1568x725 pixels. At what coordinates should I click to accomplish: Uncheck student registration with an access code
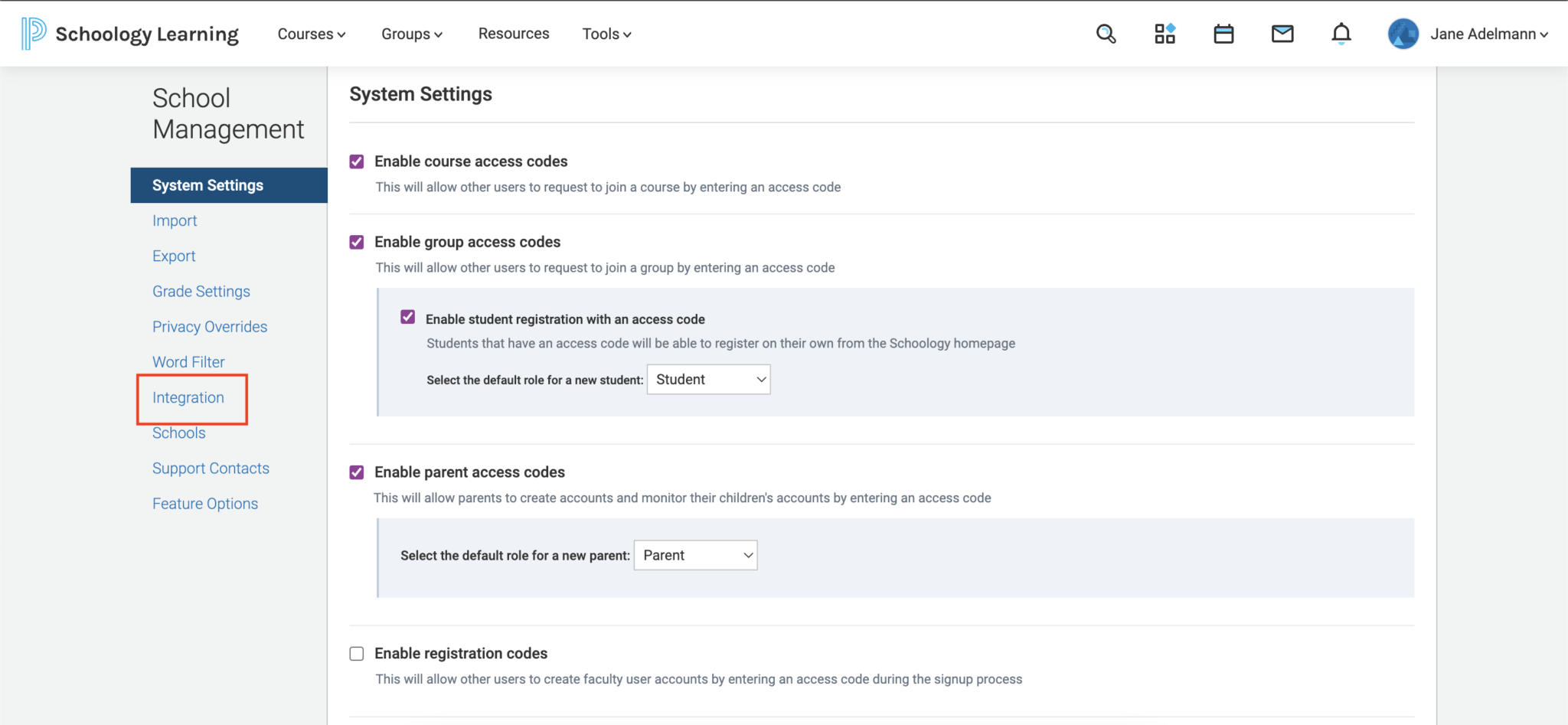(x=407, y=316)
